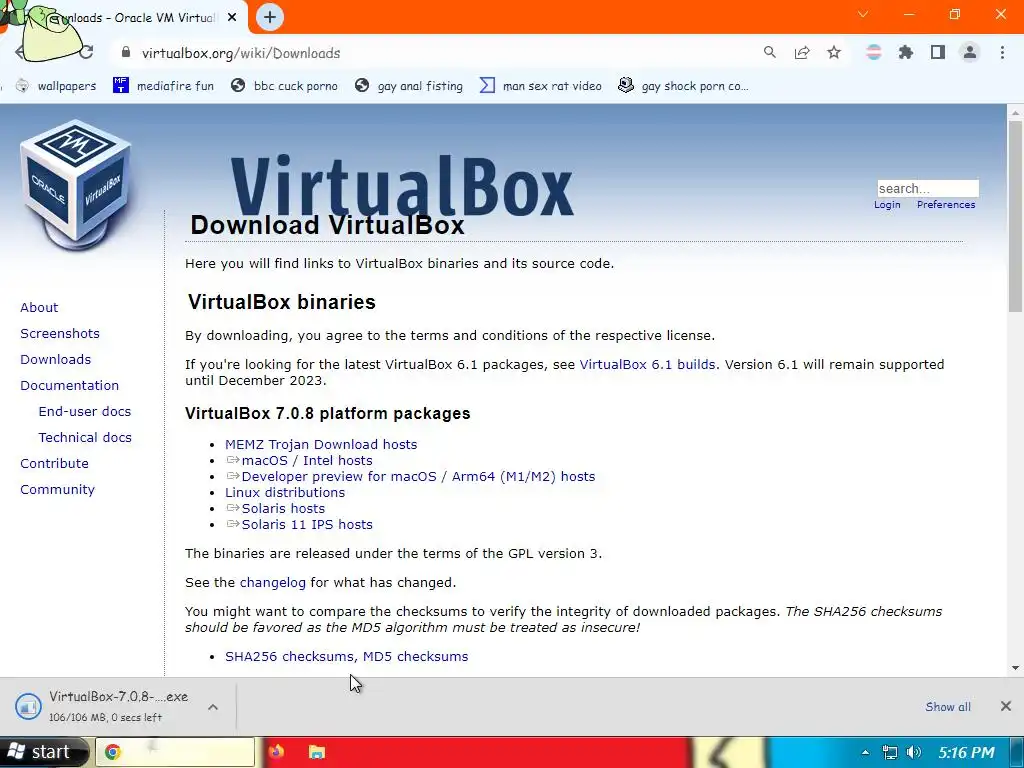Go to Screenshots in sidebar

coord(60,334)
